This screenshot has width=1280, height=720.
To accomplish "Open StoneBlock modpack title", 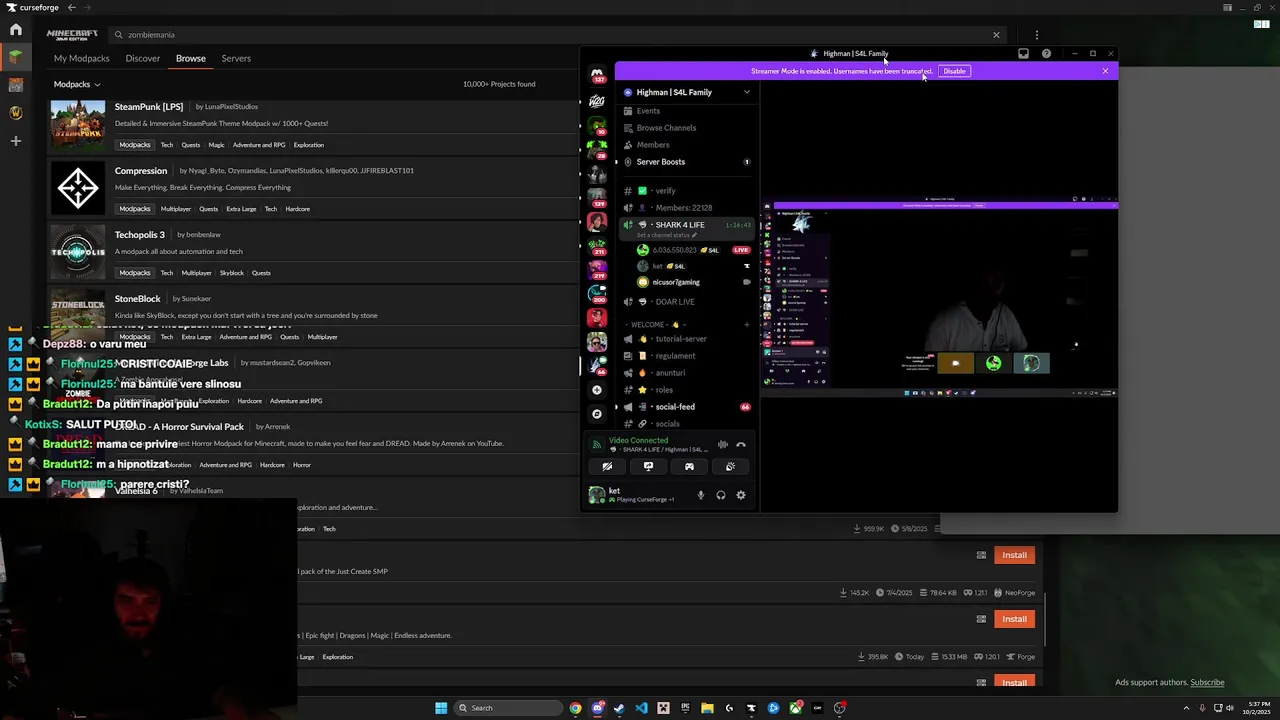I will [138, 299].
